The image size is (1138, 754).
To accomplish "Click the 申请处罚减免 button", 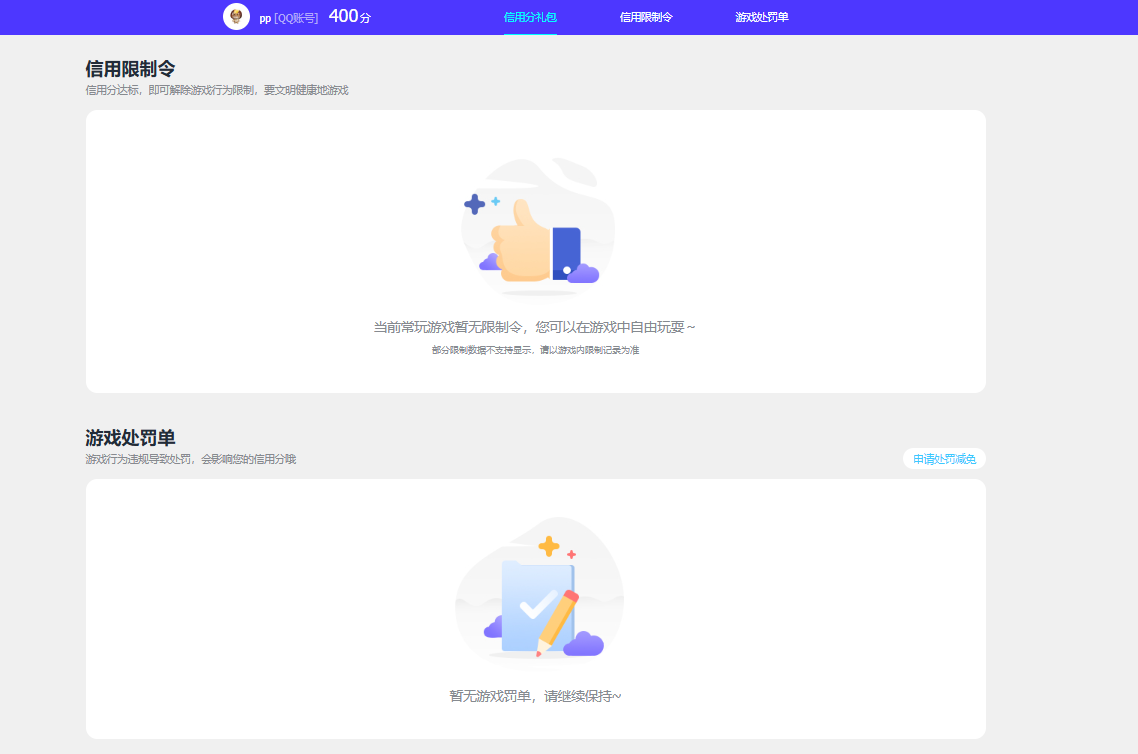I will pos(941,458).
